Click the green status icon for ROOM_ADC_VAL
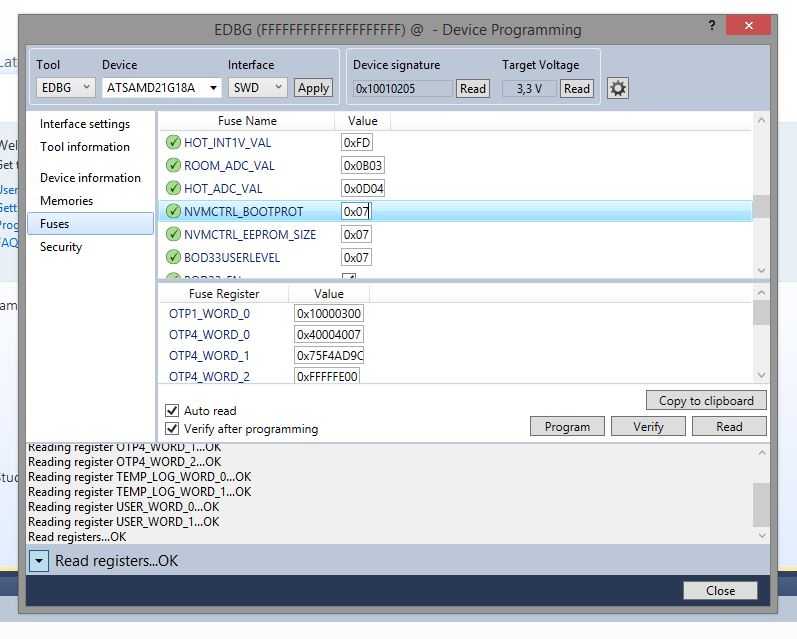This screenshot has width=797, height=639. tap(173, 166)
